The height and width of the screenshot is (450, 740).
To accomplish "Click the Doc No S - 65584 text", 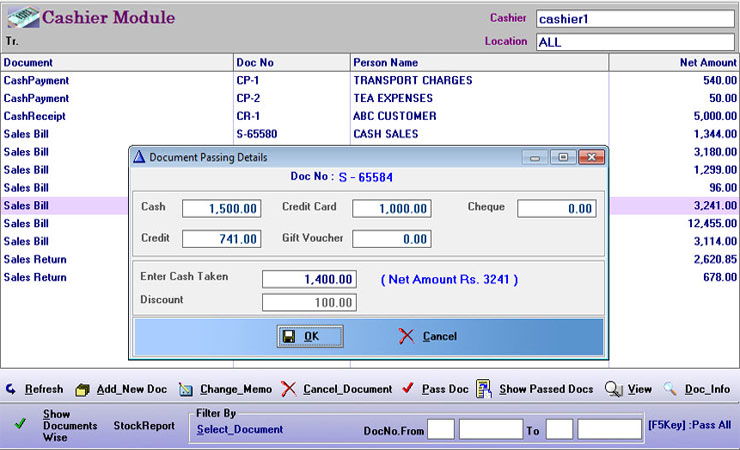I will click(x=342, y=177).
